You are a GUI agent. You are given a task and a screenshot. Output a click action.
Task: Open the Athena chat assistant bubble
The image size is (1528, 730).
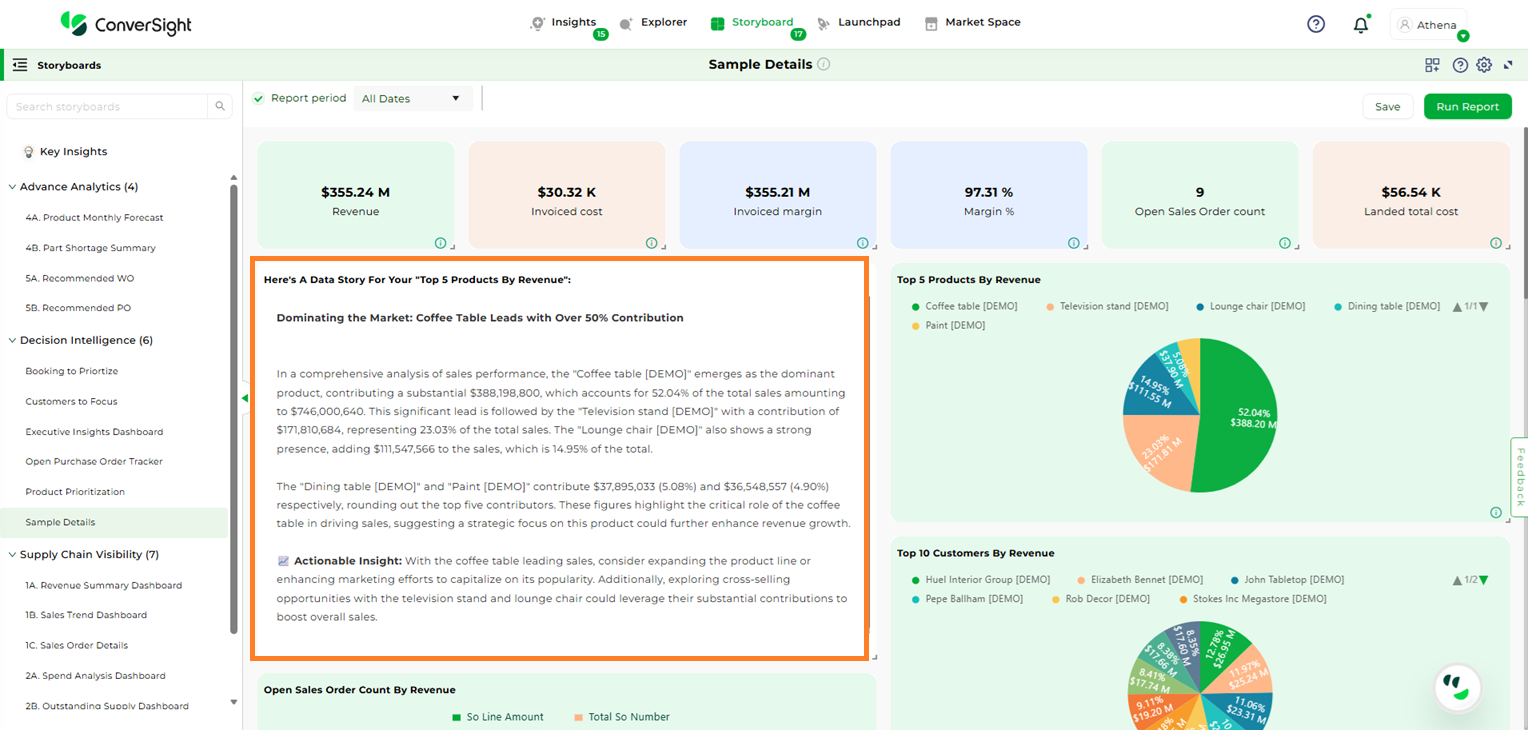point(1456,687)
